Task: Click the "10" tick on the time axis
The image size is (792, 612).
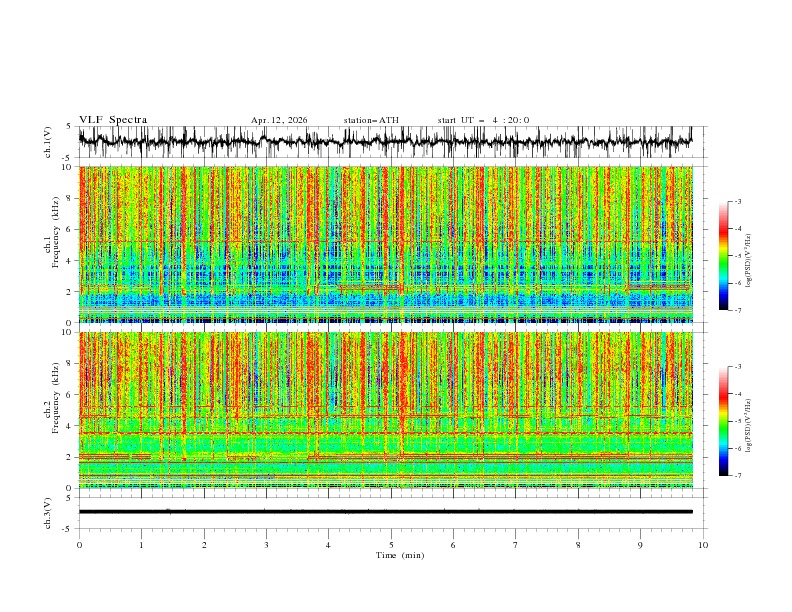Action: click(703, 545)
